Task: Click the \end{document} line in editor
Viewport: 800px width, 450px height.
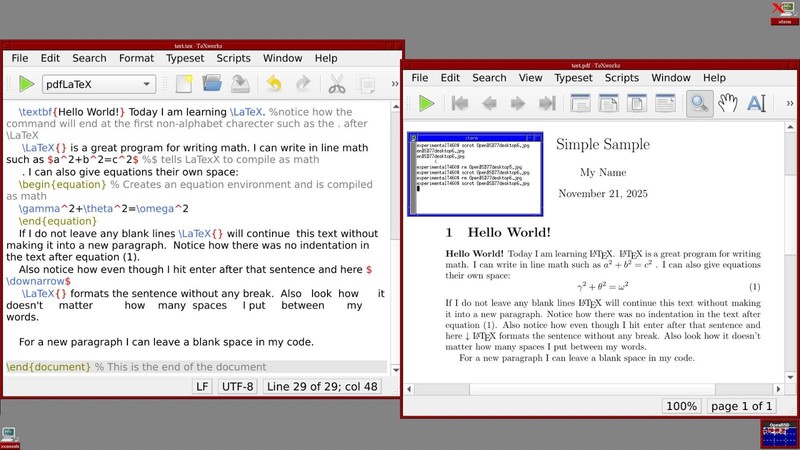Action: [x=196, y=367]
